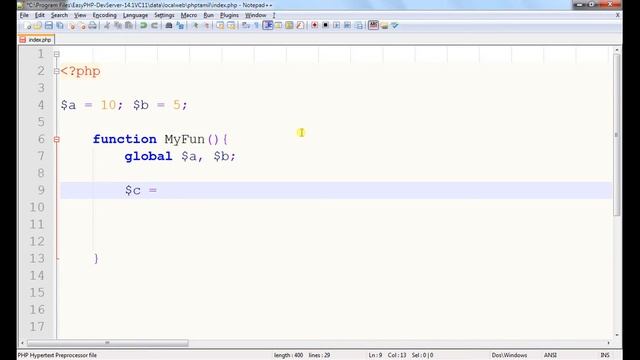
Task: Click vertical scrollbar down arrow
Action: point(616,335)
